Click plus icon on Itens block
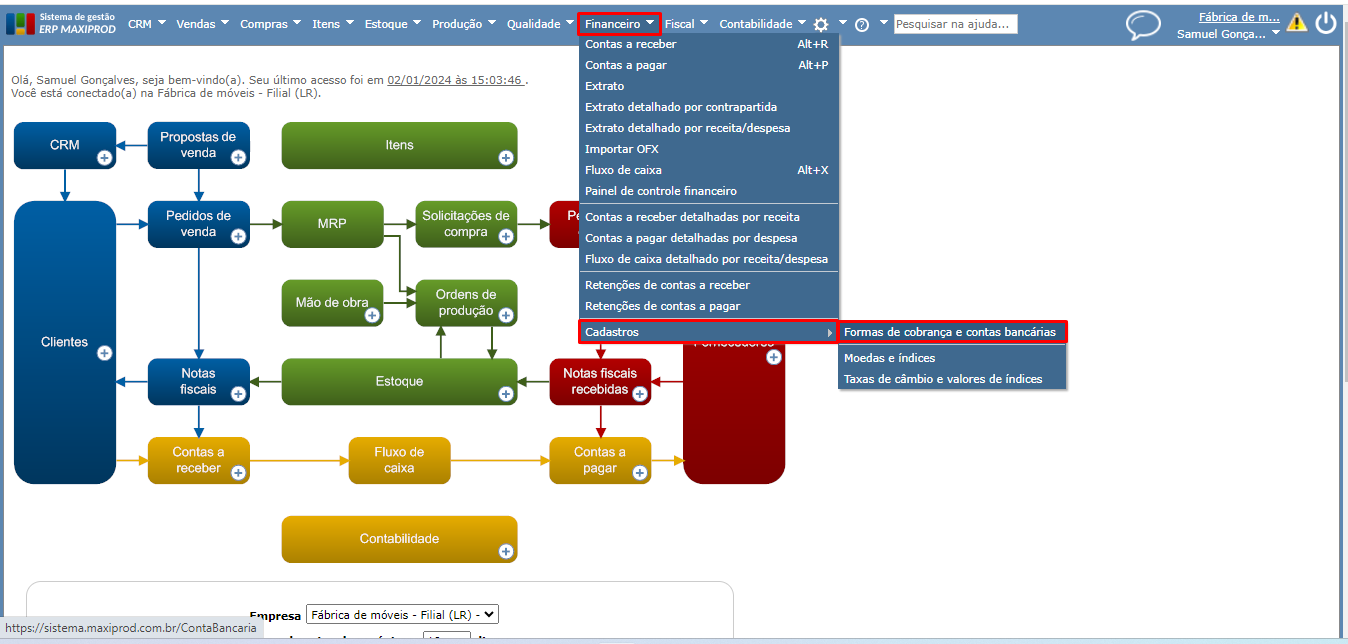 [505, 157]
